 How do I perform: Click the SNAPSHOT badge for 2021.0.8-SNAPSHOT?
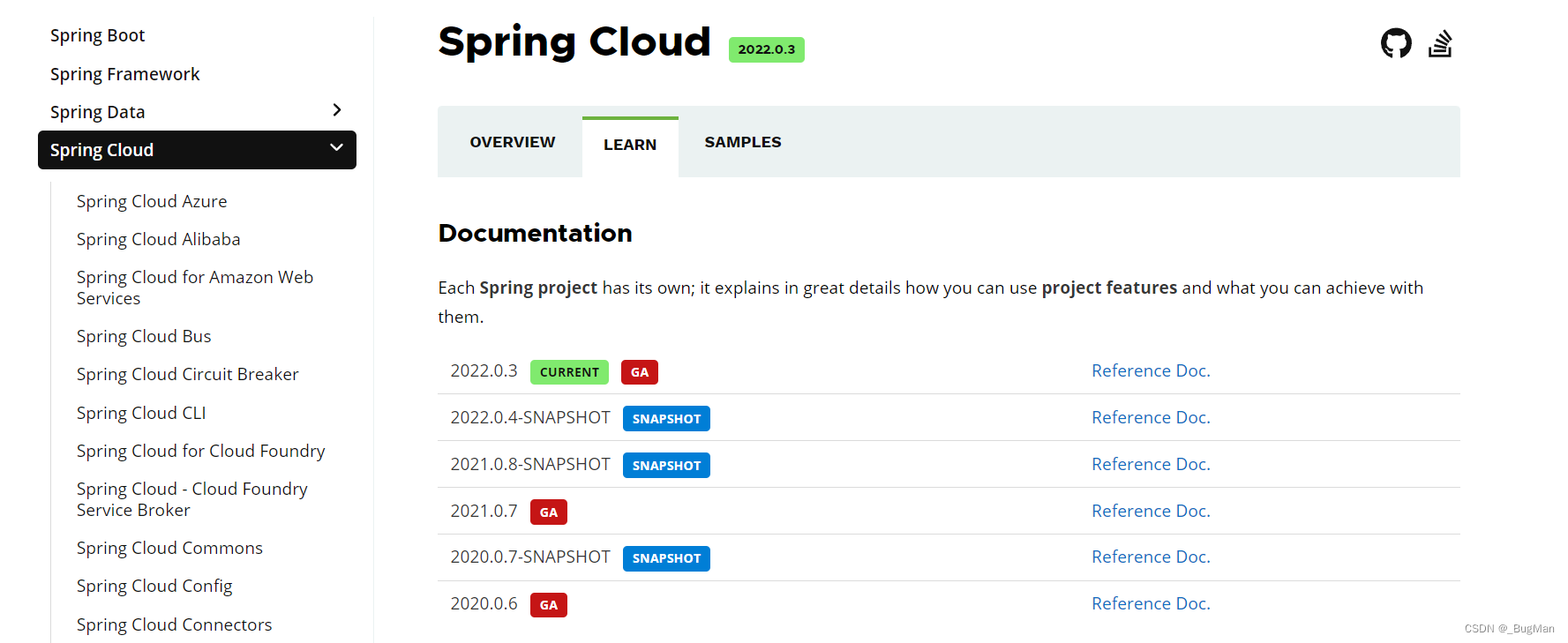(666, 466)
